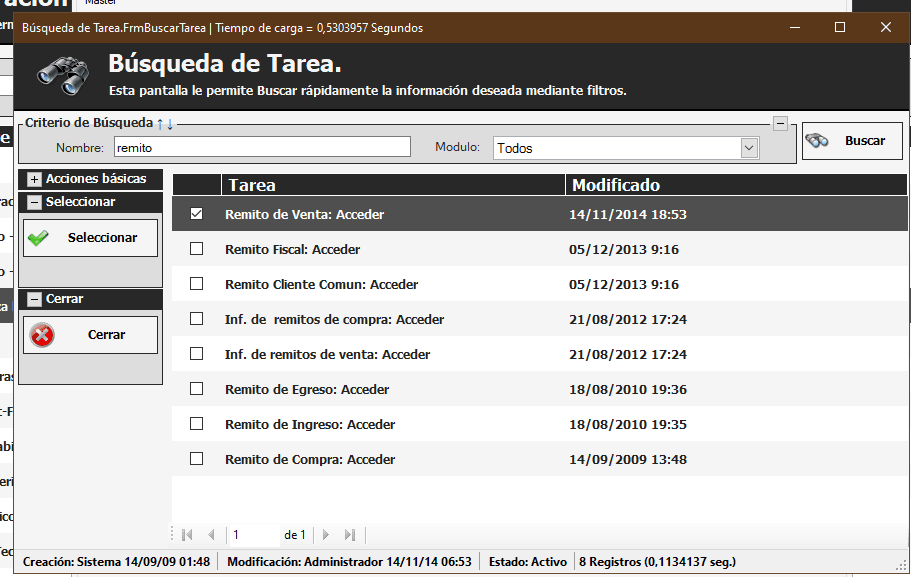Collapse the Seleccionar panel section
Viewport: 911px width, 577px height.
pyautogui.click(x=35, y=202)
